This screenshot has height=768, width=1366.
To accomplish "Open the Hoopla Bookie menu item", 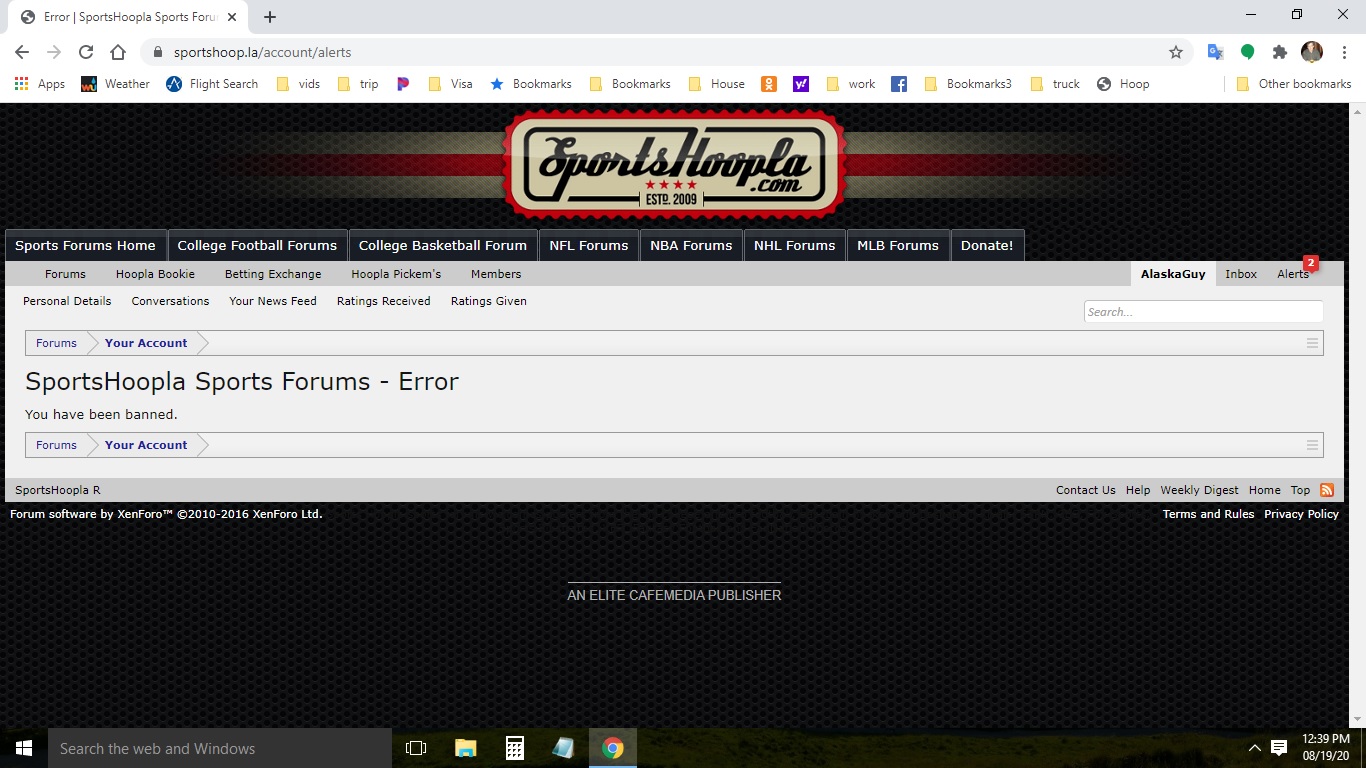I will [x=155, y=274].
